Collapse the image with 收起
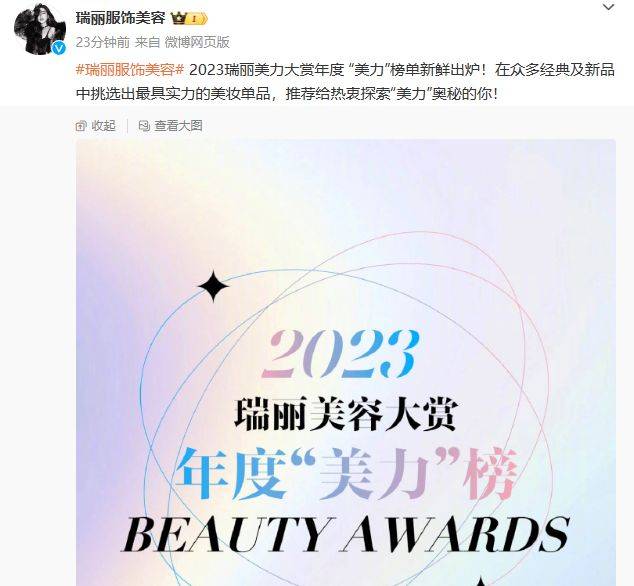Viewport: 634px width, 586px height. [104, 126]
